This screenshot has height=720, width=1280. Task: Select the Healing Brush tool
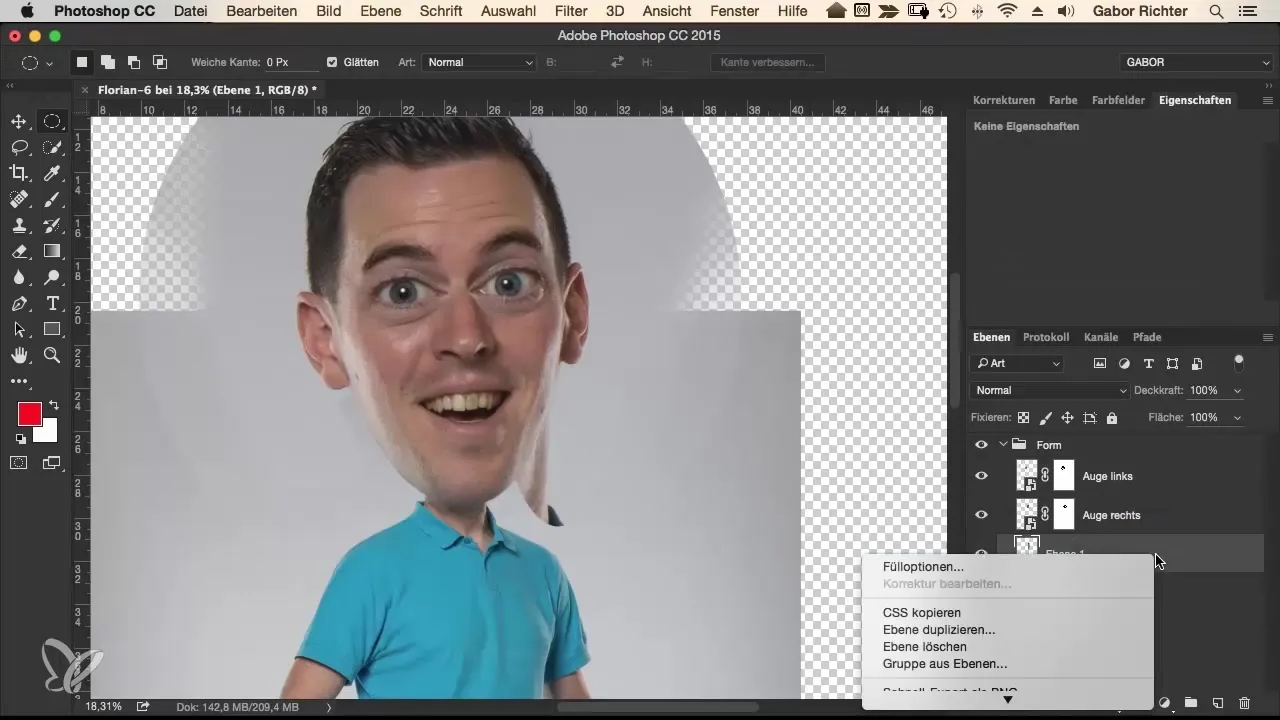(19, 199)
